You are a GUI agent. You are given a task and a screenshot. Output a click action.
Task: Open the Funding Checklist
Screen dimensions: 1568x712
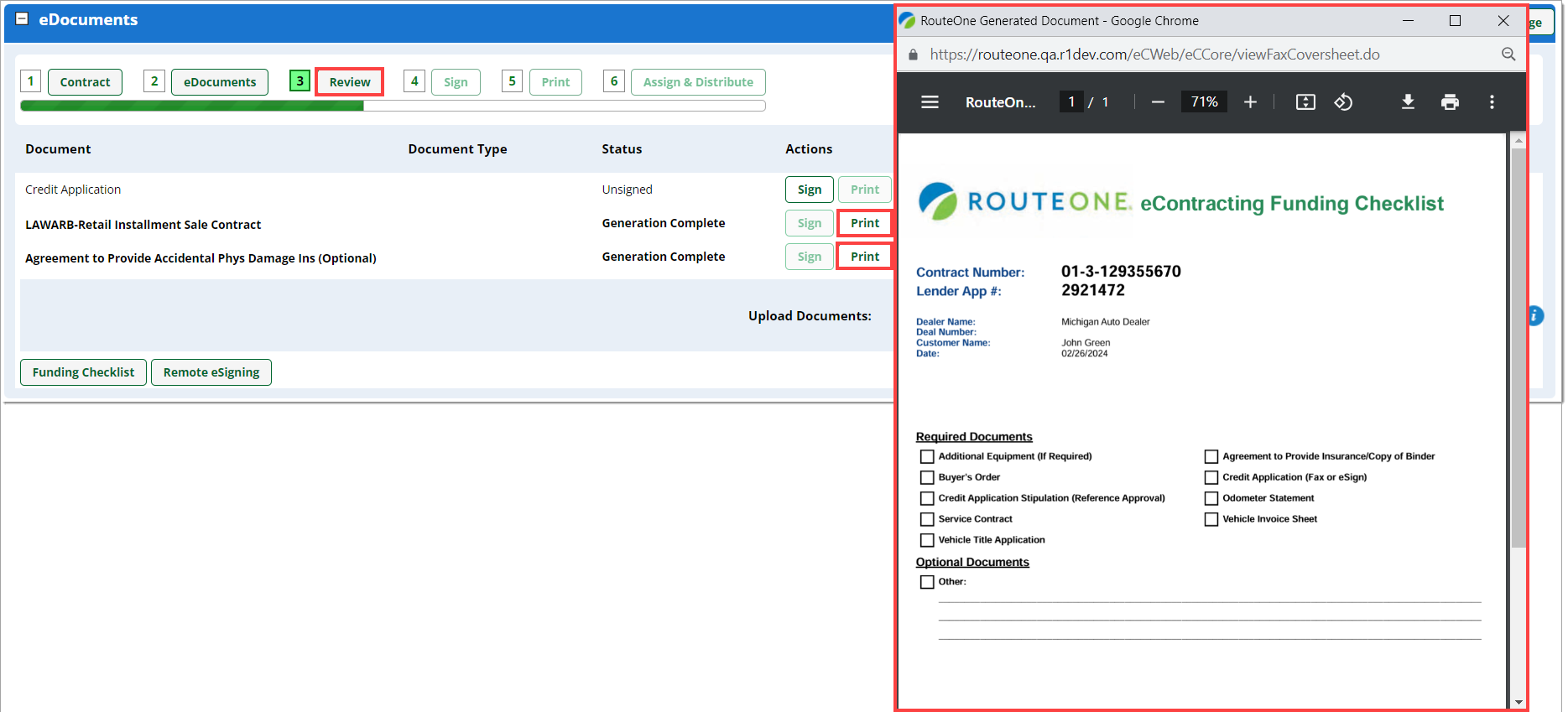(x=83, y=372)
